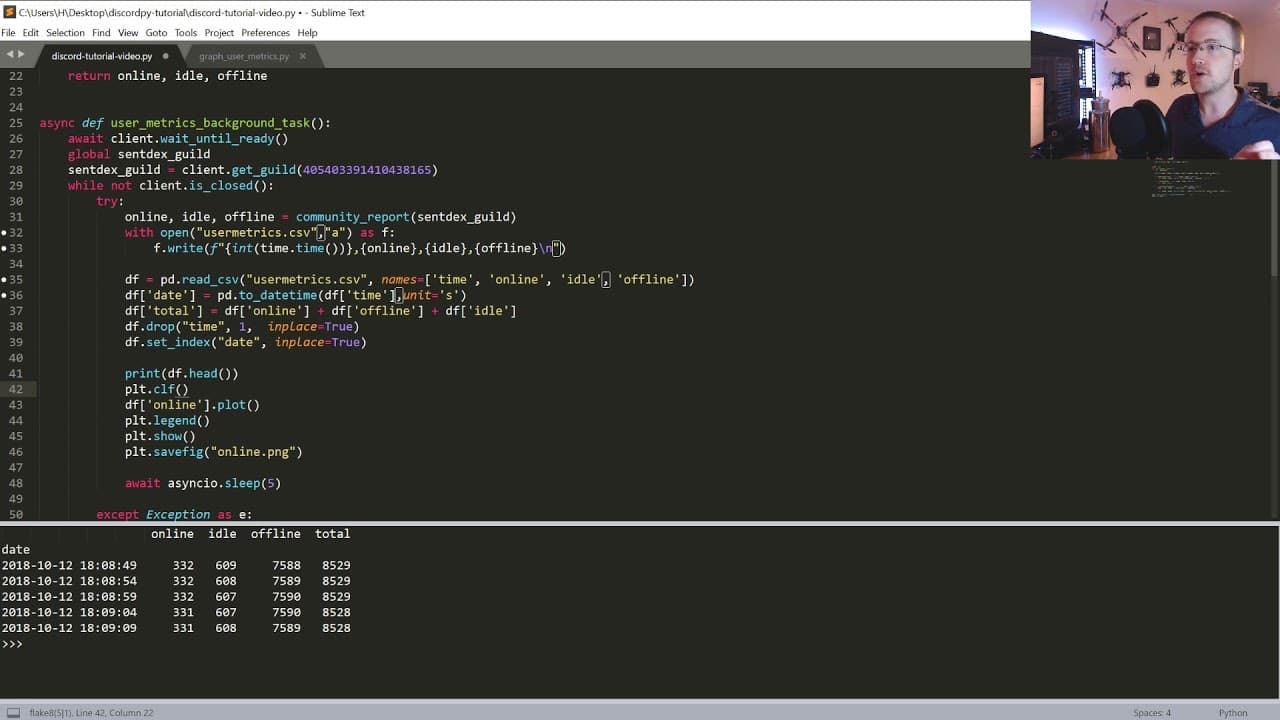
Task: Click the Sublime Text logo in the title bar
Action: pyautogui.click(x=9, y=12)
